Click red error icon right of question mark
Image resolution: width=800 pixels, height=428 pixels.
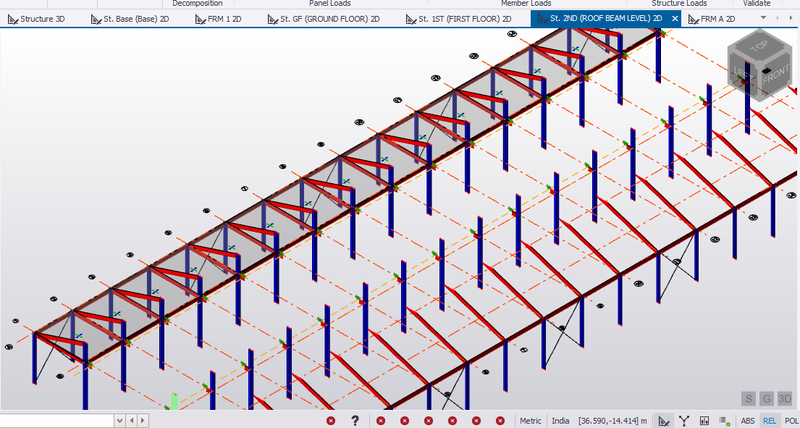click(381, 421)
